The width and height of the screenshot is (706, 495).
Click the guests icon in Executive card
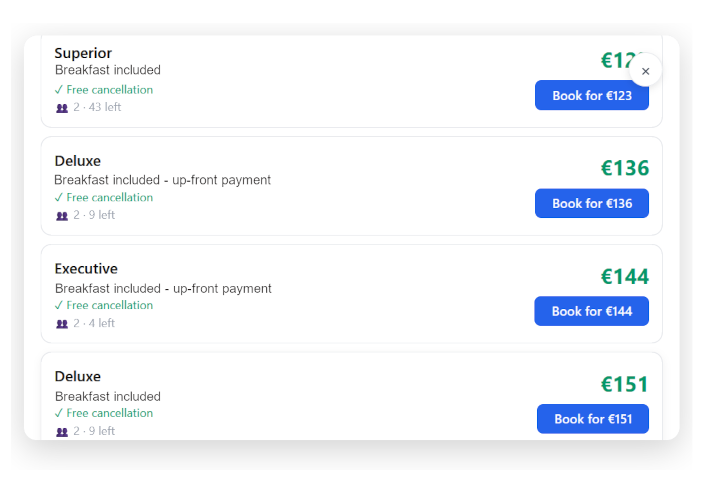point(62,324)
